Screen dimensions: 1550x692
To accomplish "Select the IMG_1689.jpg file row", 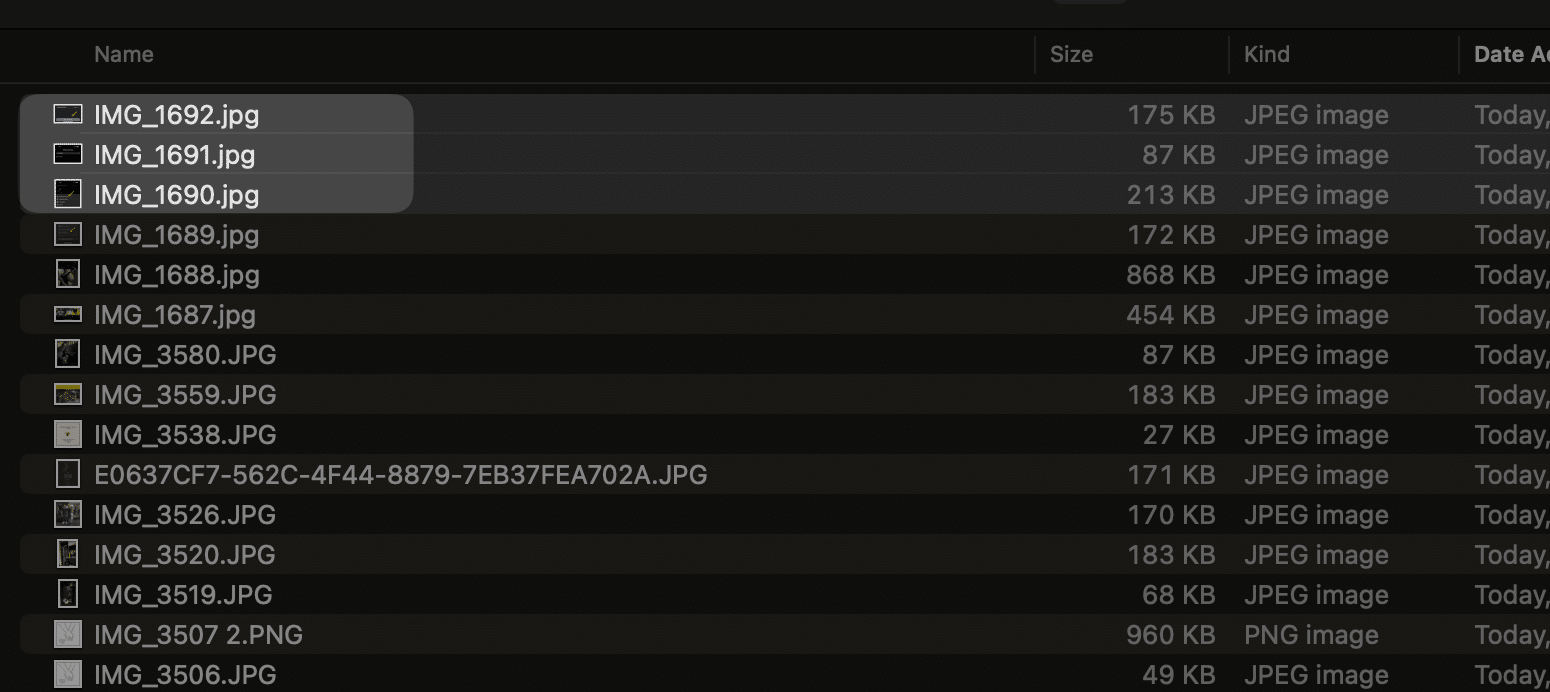I will point(176,235).
